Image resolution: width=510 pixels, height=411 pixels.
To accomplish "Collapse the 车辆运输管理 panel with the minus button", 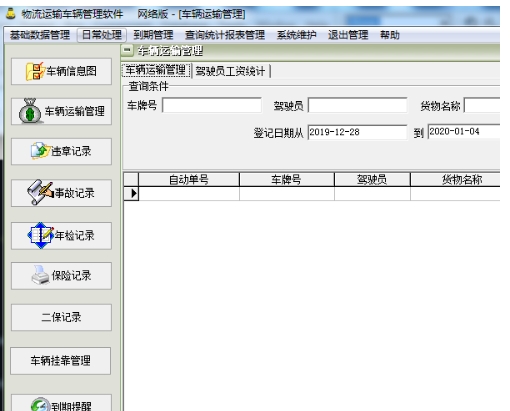I will [127, 50].
